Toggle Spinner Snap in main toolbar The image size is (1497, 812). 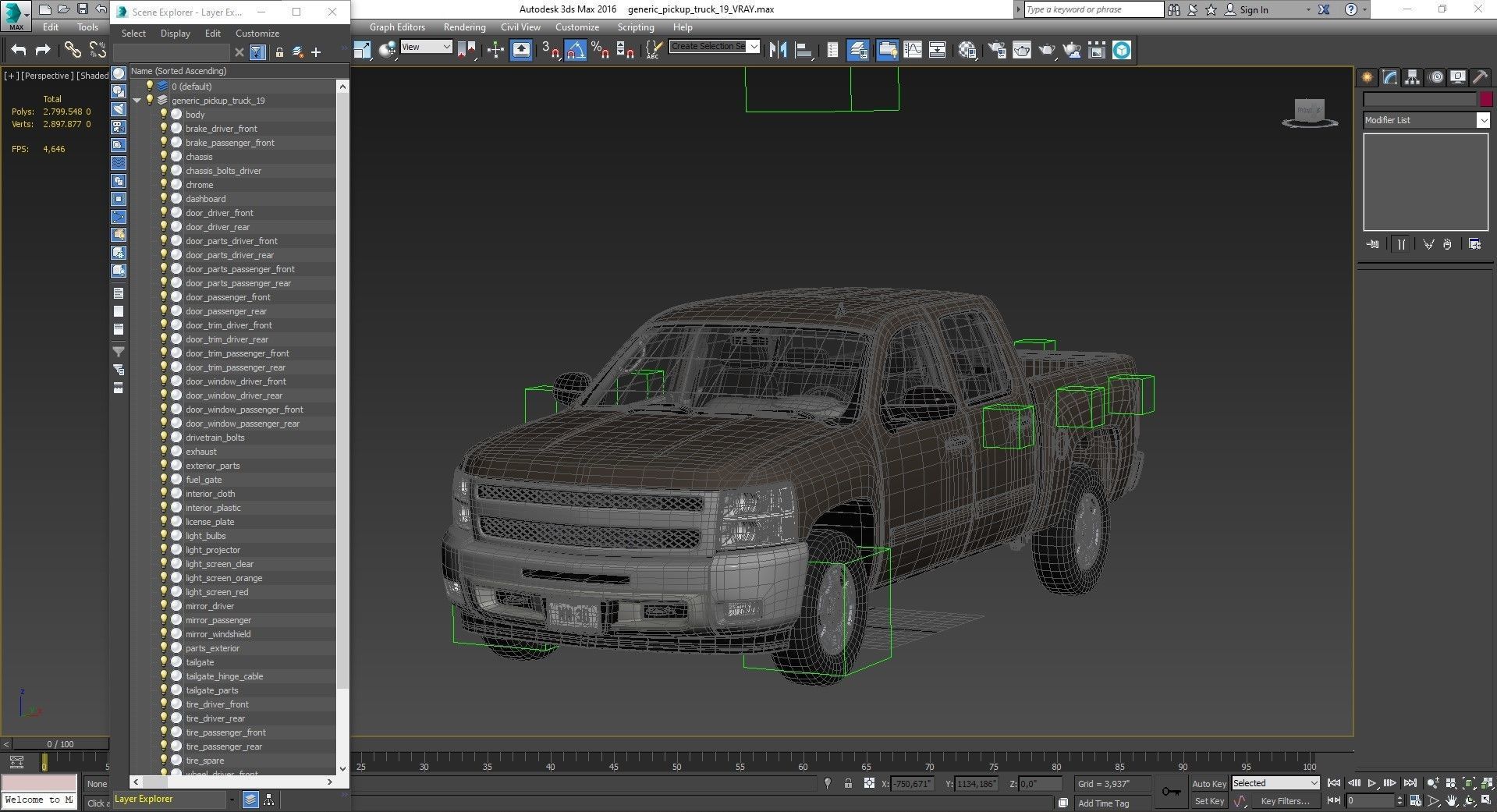tap(625, 50)
